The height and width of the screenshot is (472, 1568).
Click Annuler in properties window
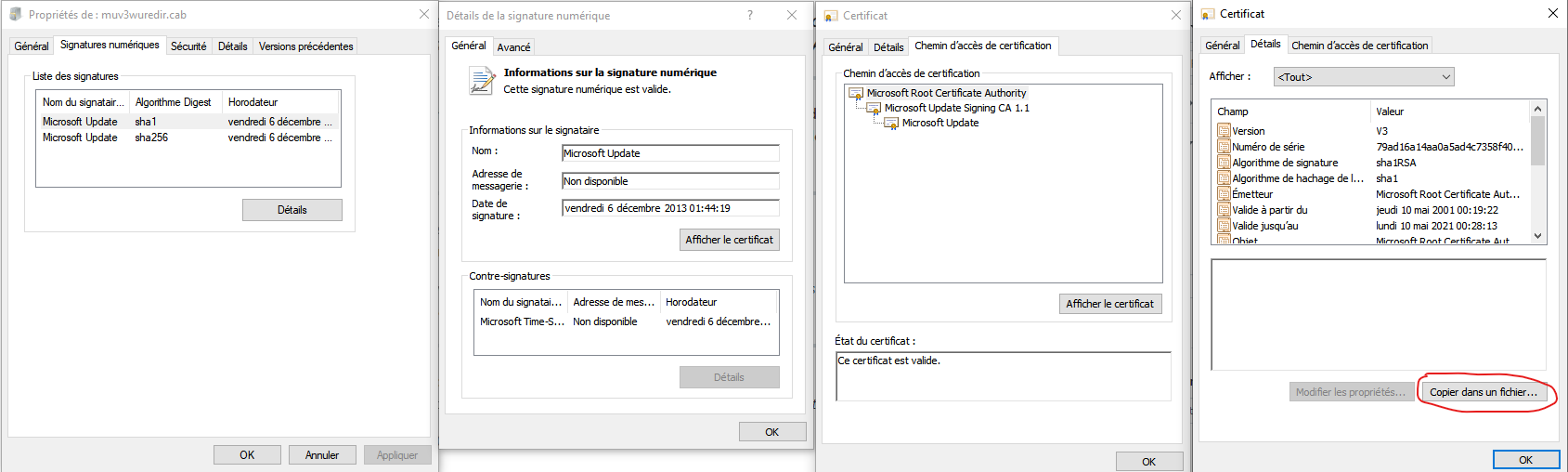[x=322, y=455]
